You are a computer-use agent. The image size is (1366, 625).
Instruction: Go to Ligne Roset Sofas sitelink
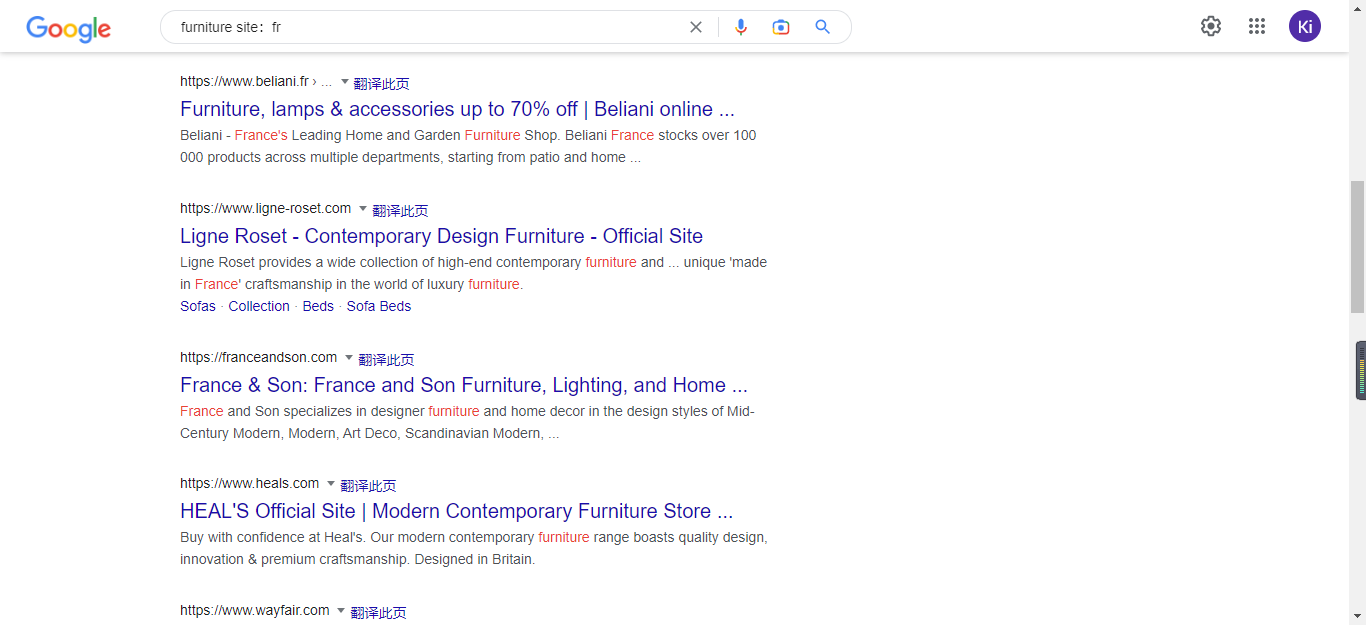click(x=198, y=306)
